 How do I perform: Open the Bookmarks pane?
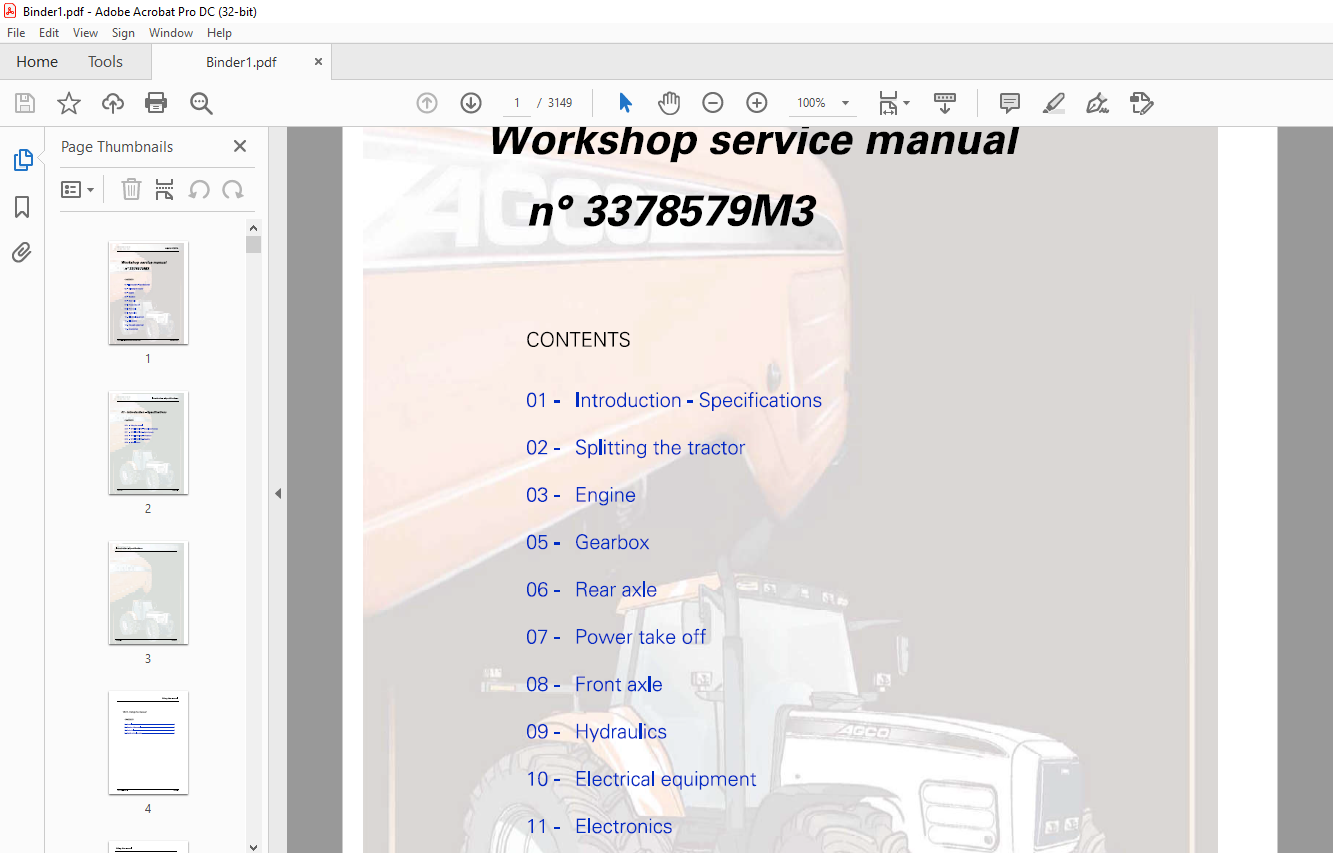tap(22, 207)
